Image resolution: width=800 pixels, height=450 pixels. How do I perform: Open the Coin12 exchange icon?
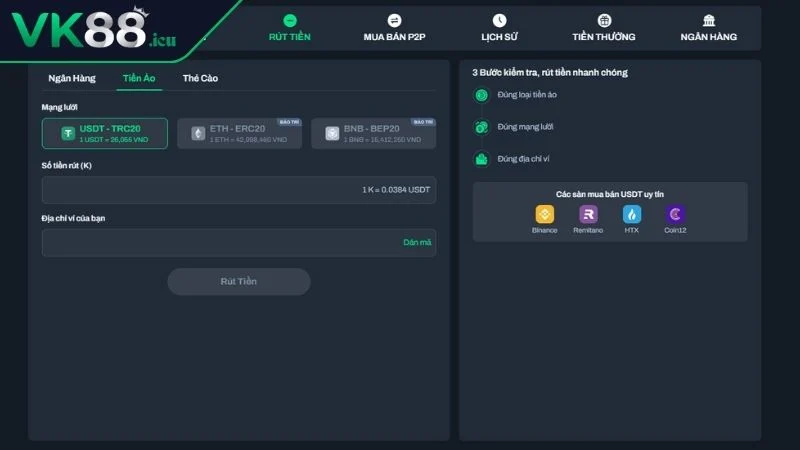[675, 214]
